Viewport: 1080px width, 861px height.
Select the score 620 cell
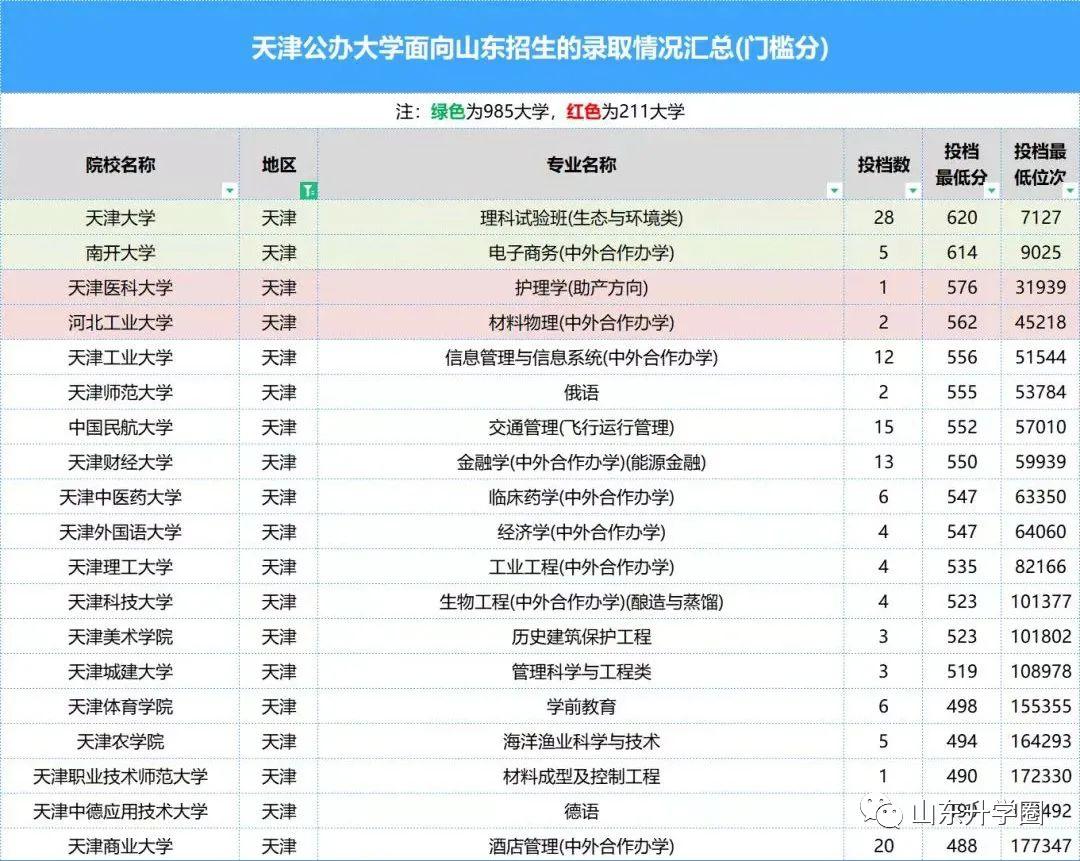click(961, 217)
